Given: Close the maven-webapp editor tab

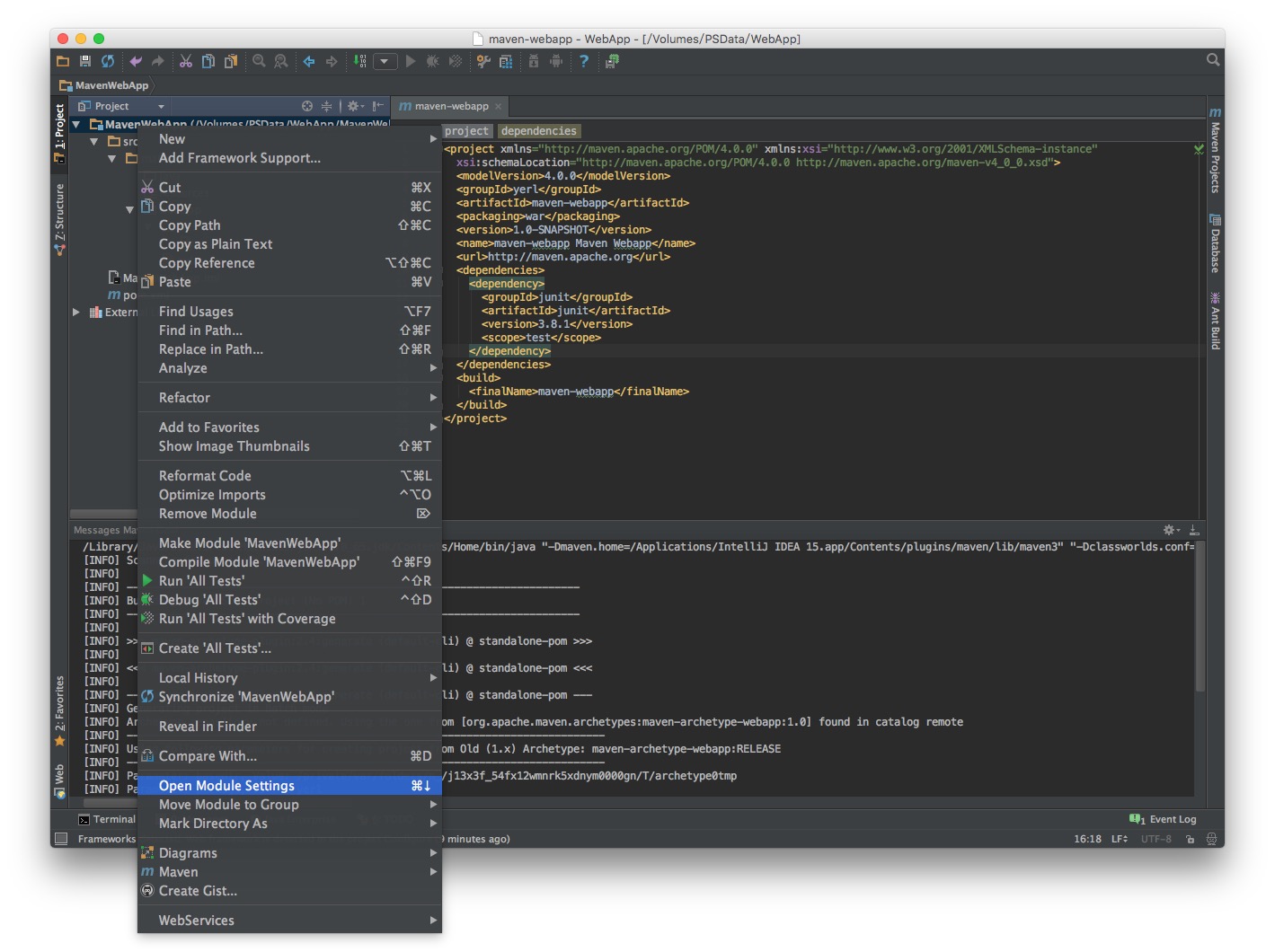Looking at the screenshot, I should coord(499,106).
